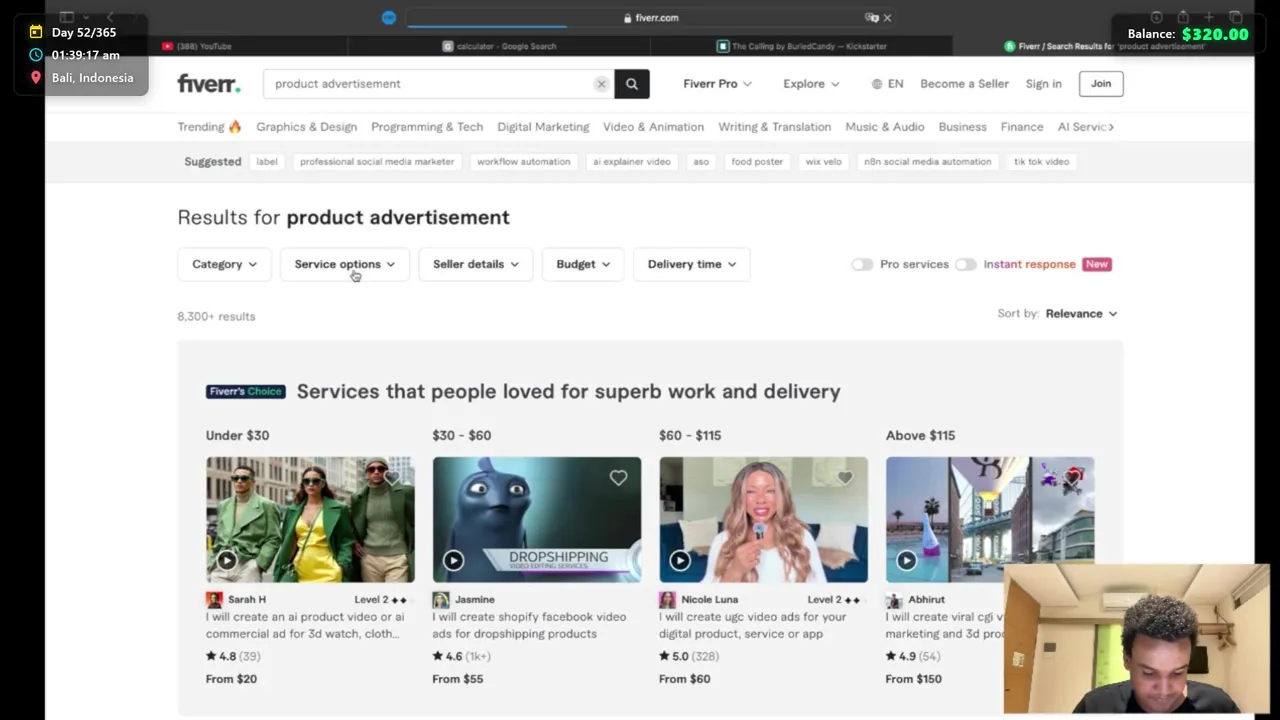Screen dimensions: 1280x720
Task: Play Jasmine's dropshipping video preview
Action: pyautogui.click(x=453, y=561)
